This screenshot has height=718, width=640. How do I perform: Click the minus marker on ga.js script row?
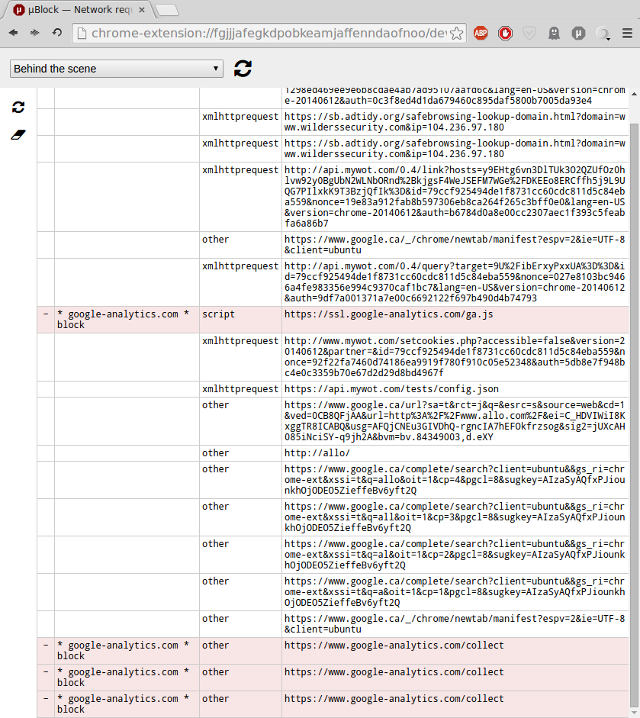45,314
